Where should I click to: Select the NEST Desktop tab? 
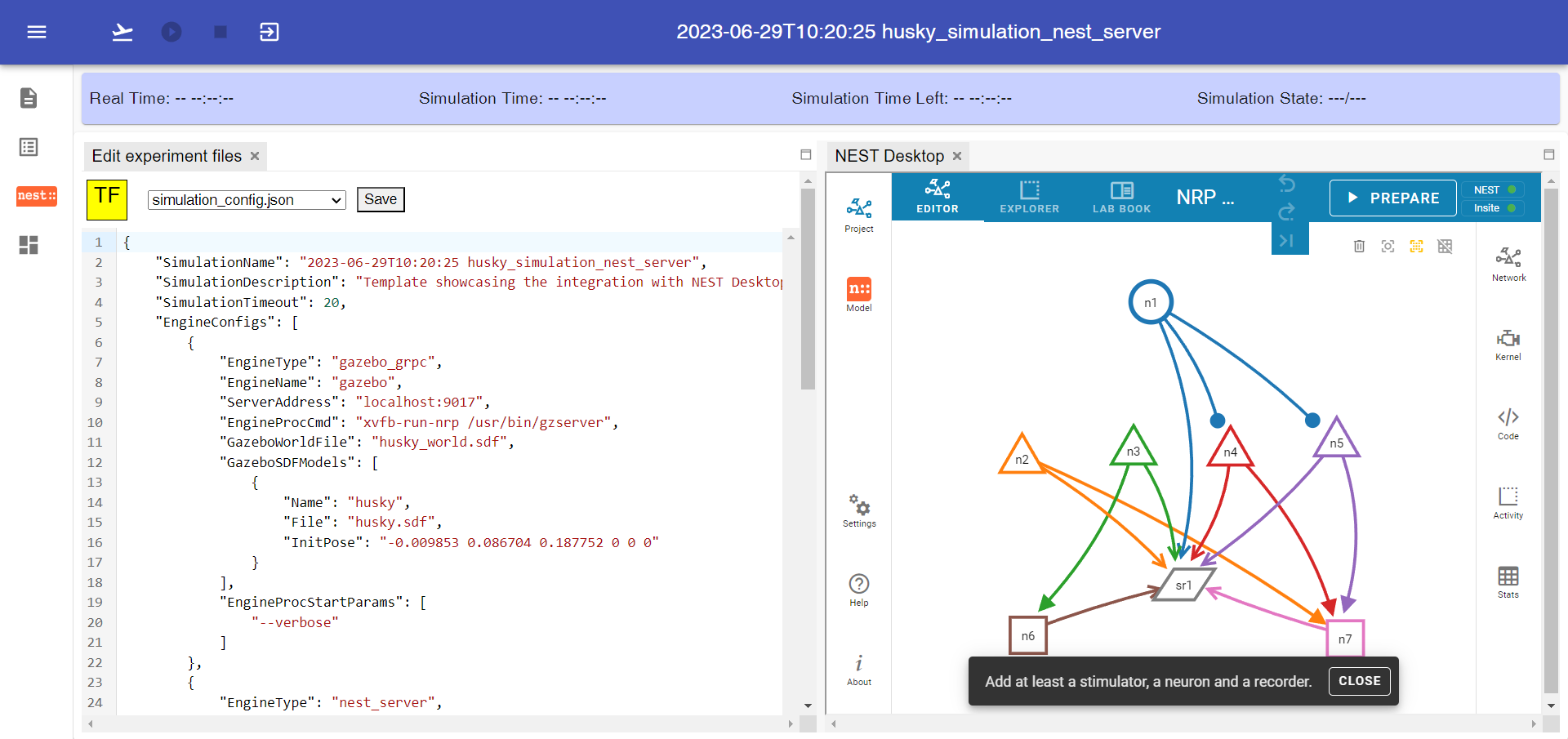889,156
